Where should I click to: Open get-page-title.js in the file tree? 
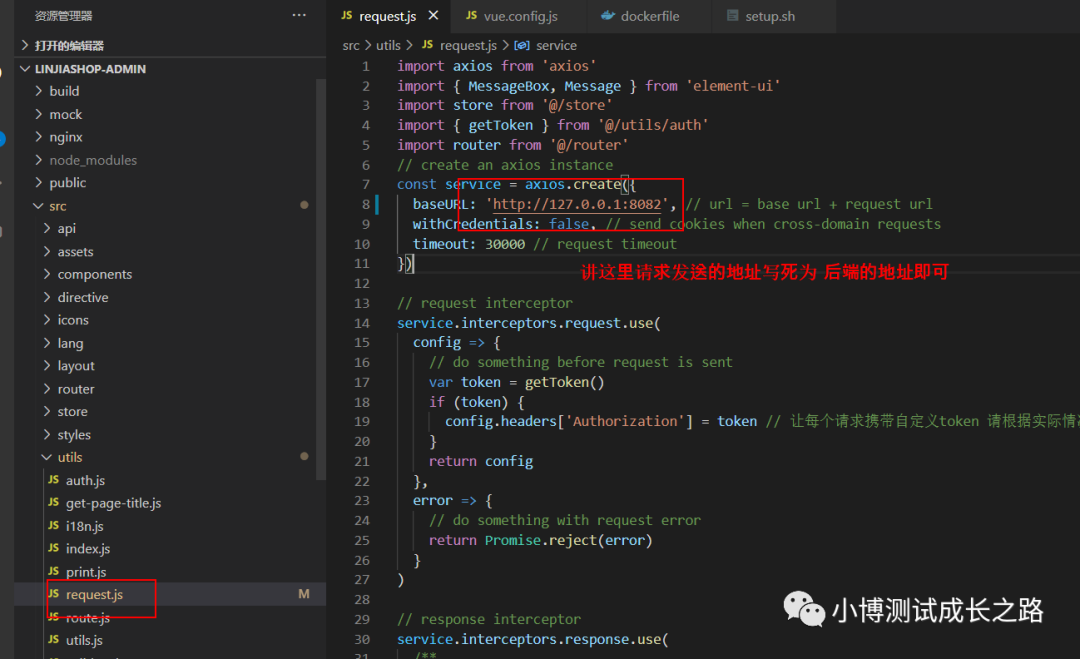click(x=114, y=503)
